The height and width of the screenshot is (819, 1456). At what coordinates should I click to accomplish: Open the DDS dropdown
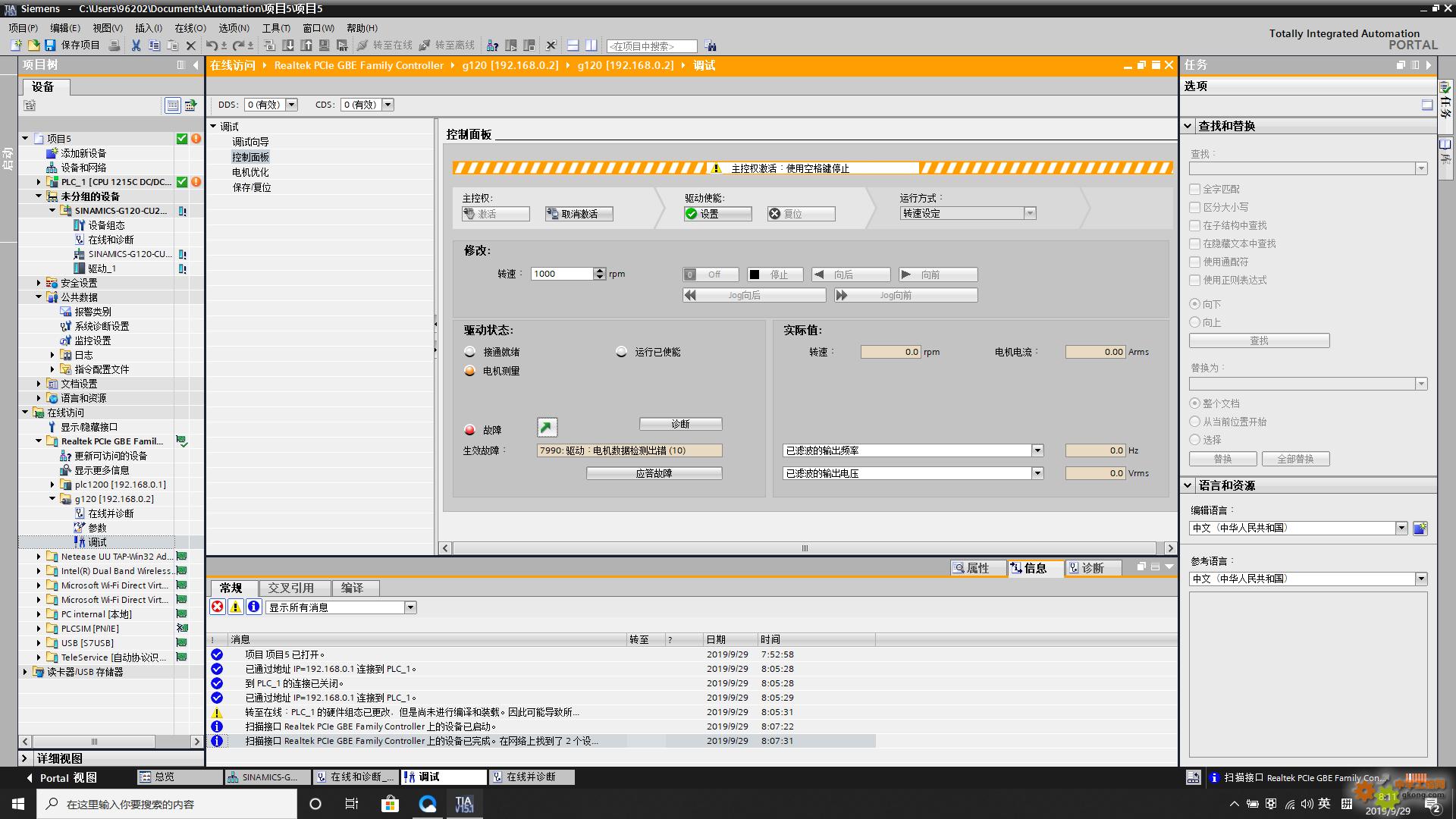click(x=292, y=105)
